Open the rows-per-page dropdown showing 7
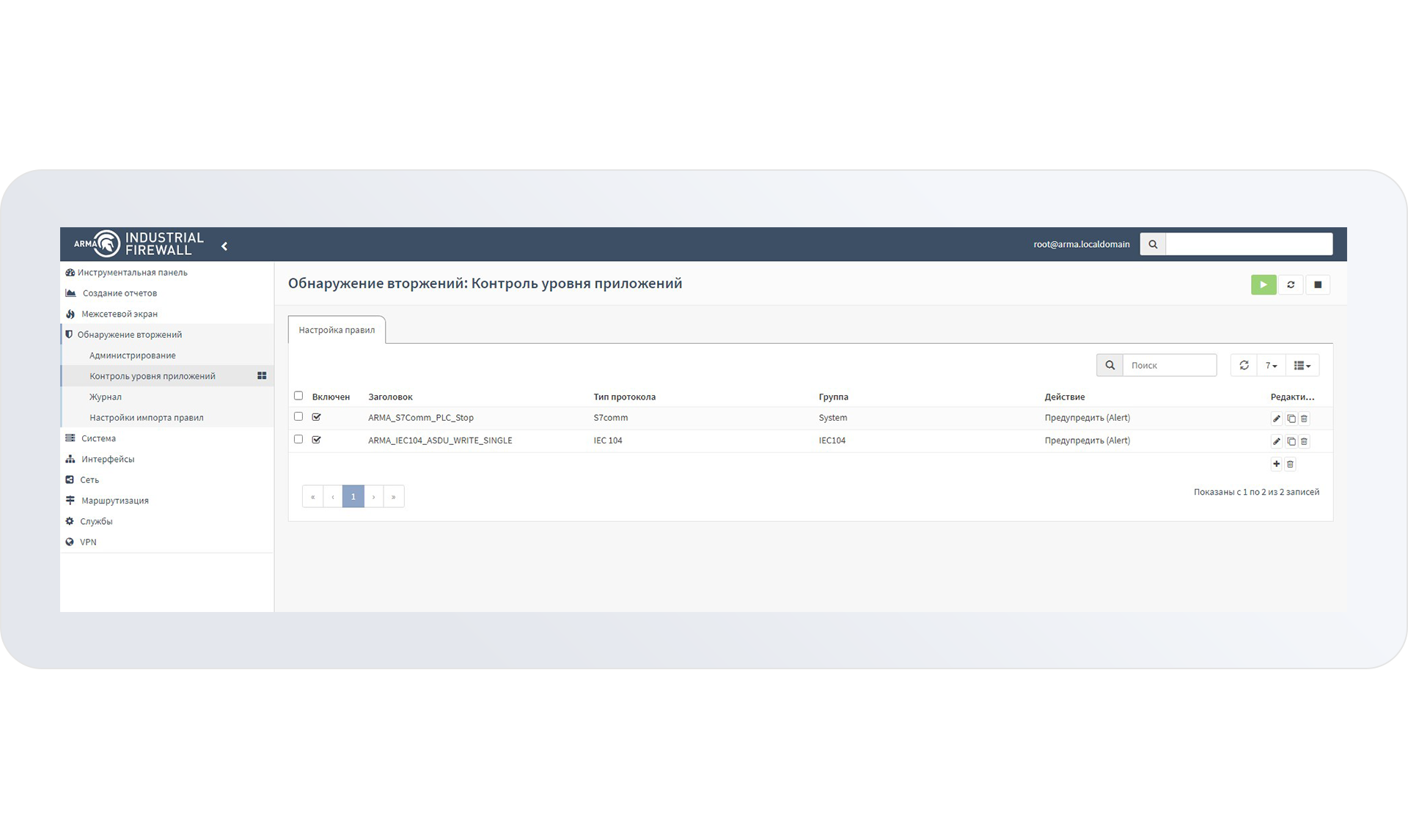 point(1271,365)
